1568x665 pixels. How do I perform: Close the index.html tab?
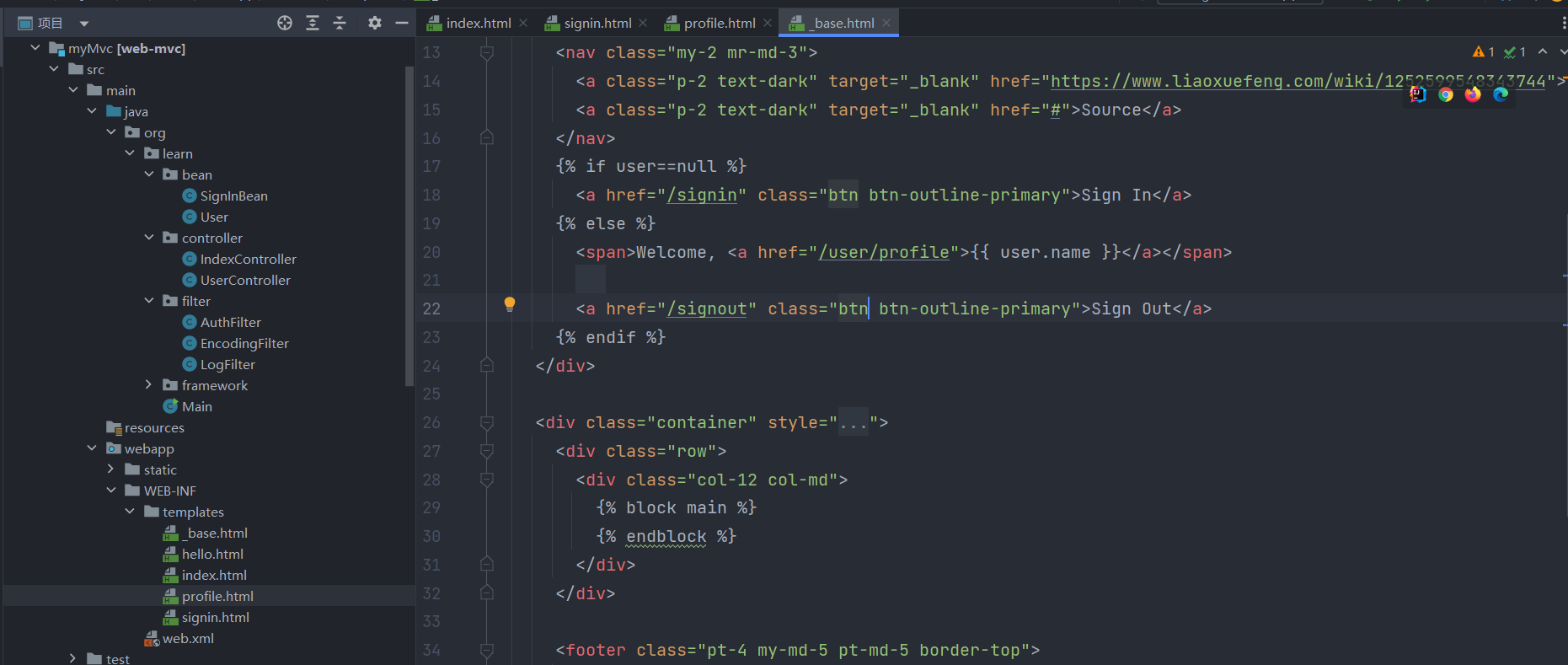coord(523,23)
